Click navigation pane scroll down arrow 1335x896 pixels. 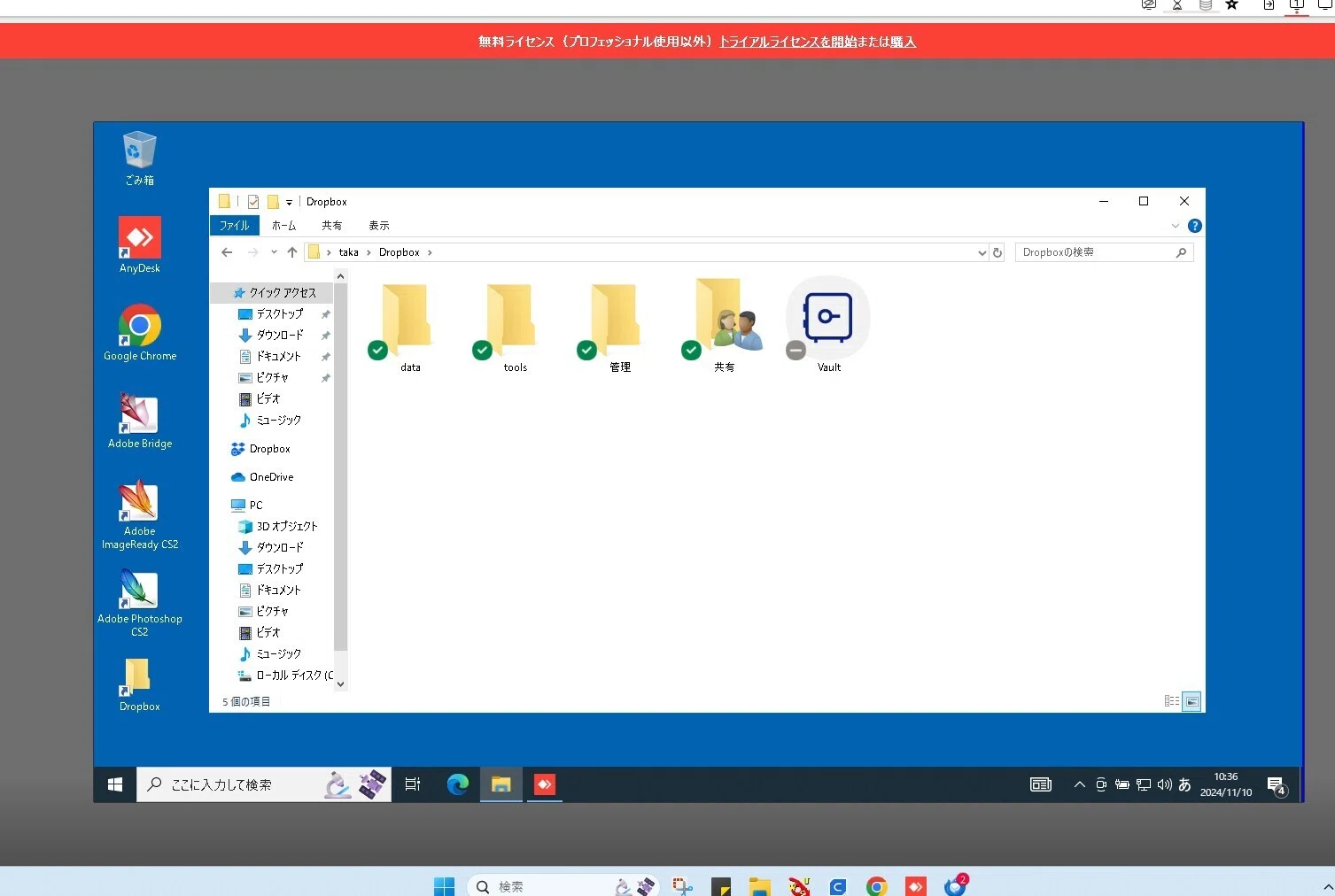pos(340,684)
